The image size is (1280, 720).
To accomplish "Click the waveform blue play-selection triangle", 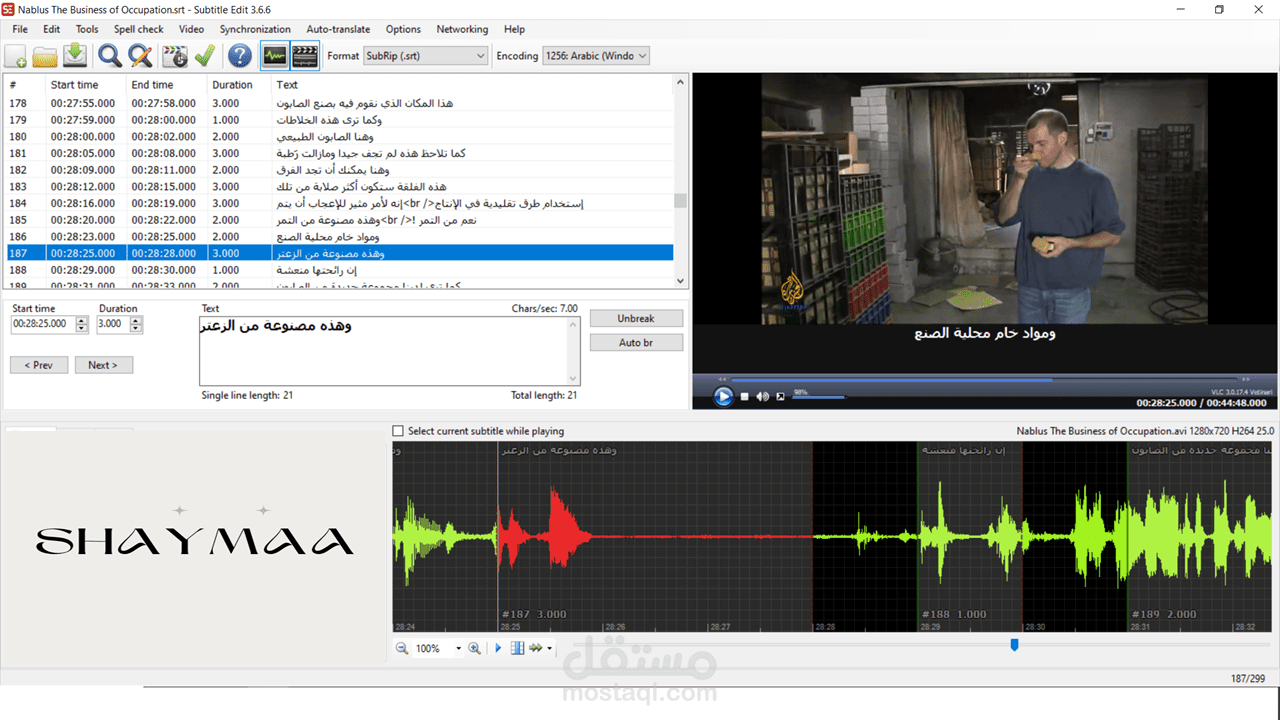I will tap(498, 648).
